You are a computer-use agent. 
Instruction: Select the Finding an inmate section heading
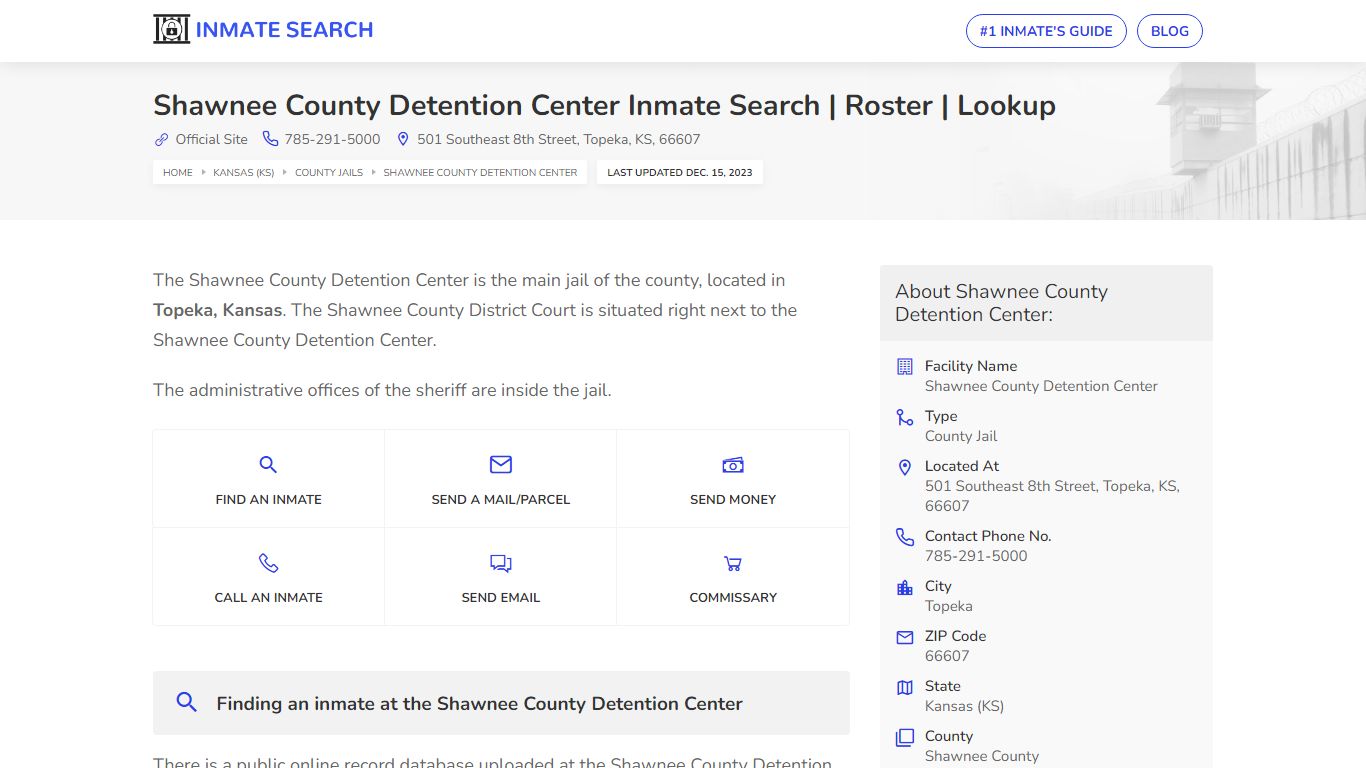pyautogui.click(x=479, y=703)
